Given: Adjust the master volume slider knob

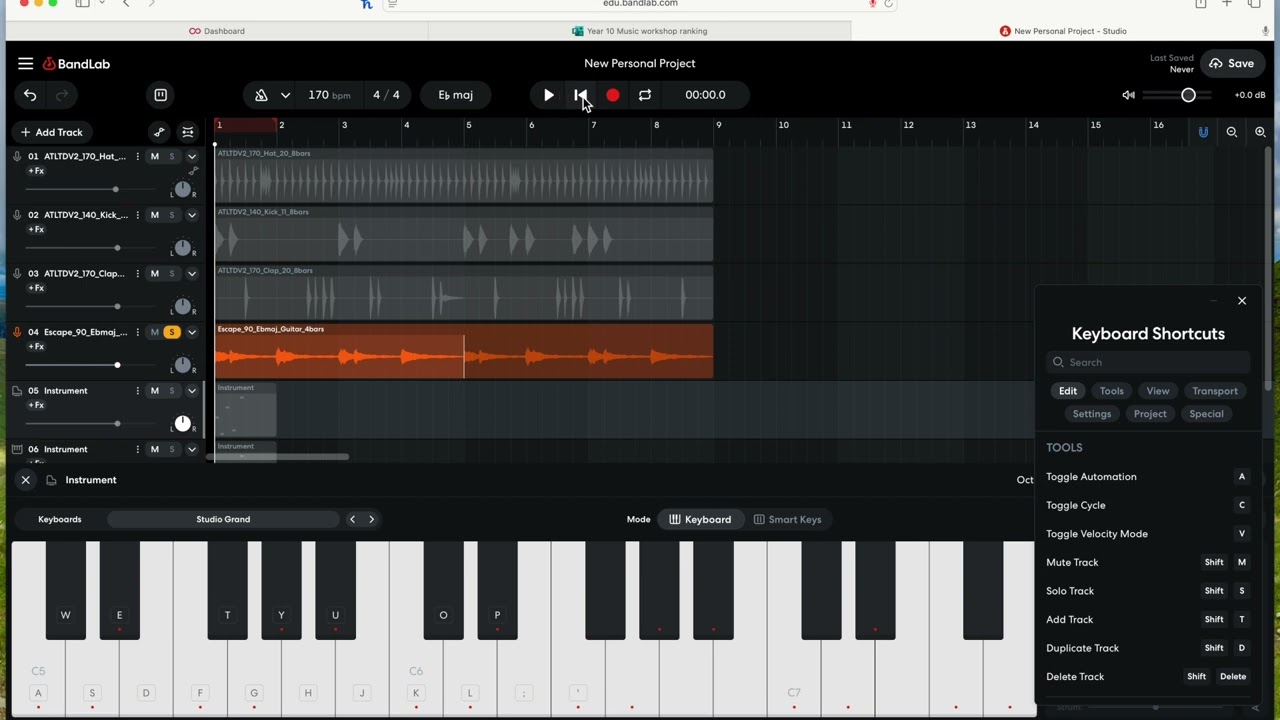Looking at the screenshot, I should [1188, 95].
